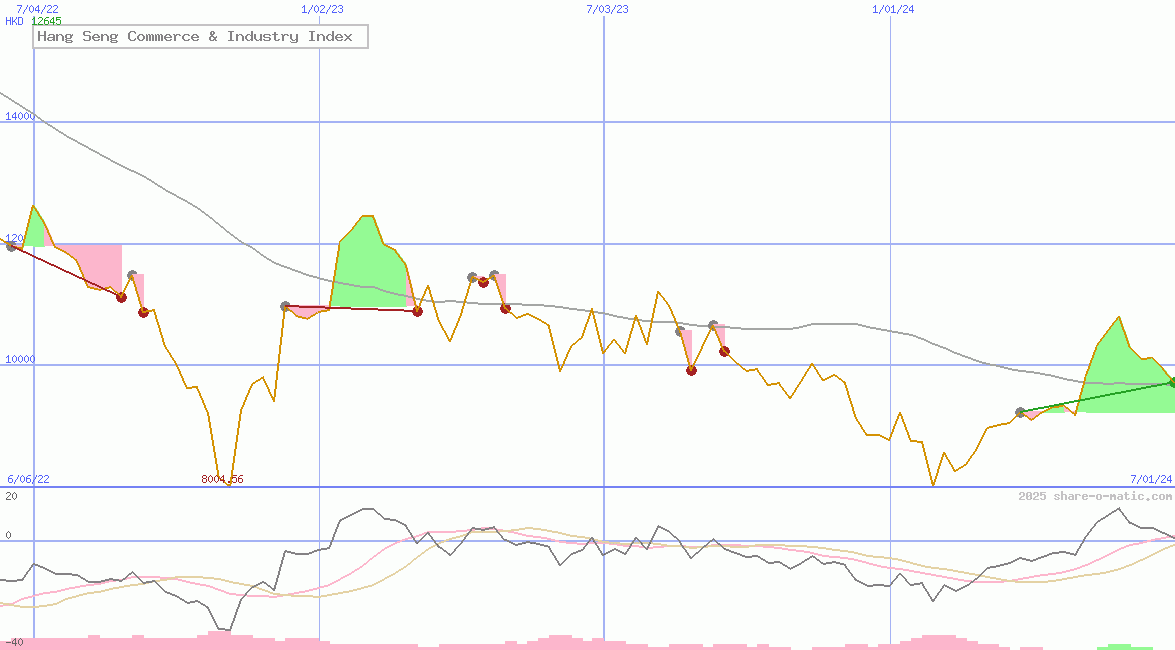1175x650 pixels.
Task: Click the grey marker starting the green trendline
Action: click(1020, 412)
